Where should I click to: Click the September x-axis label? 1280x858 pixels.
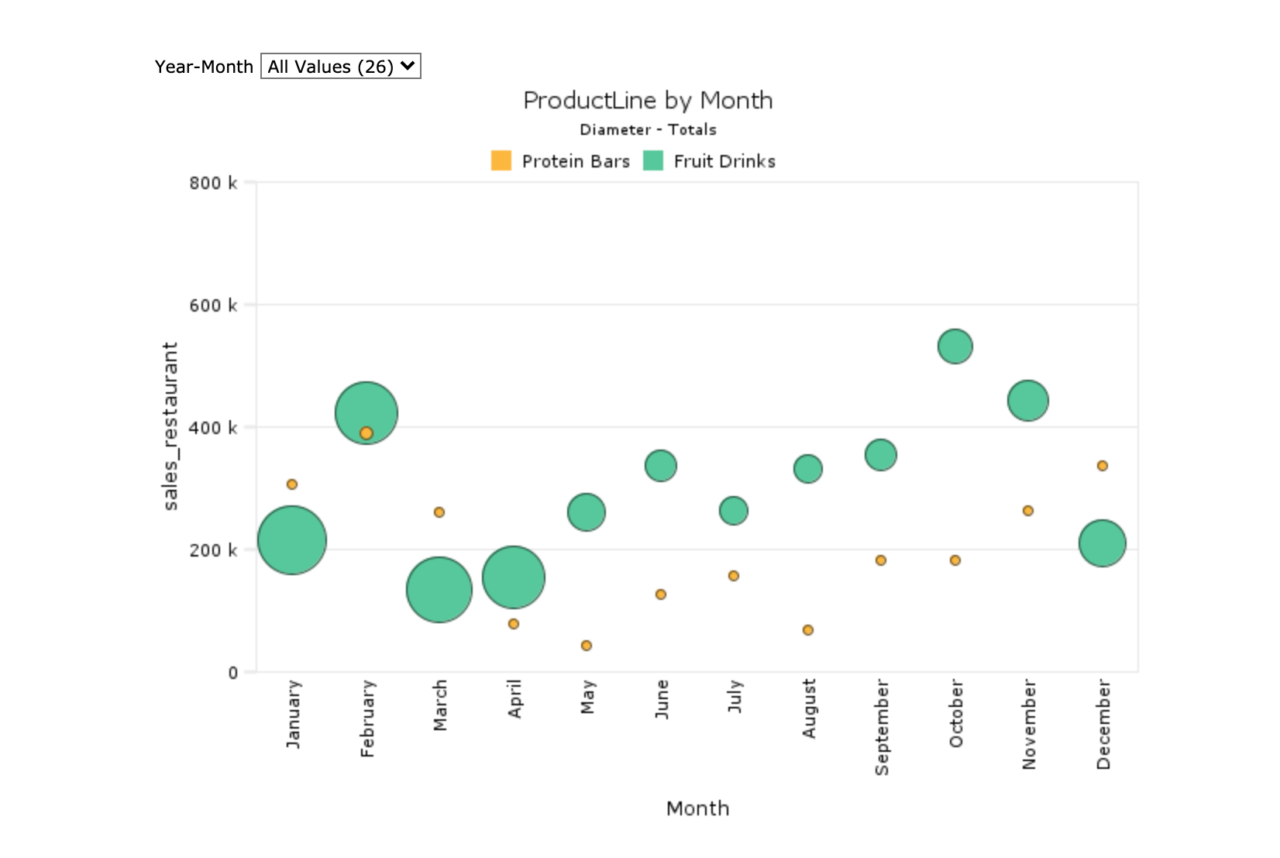(x=881, y=727)
